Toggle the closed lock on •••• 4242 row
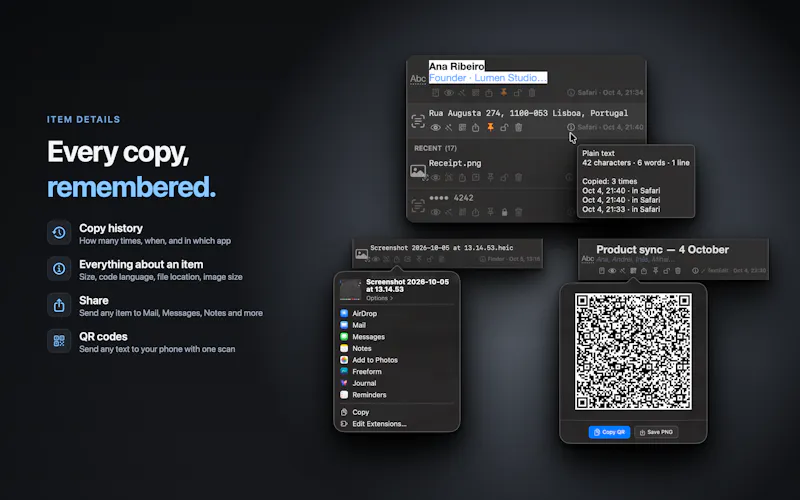Image resolution: width=800 pixels, height=500 pixels. (505, 212)
